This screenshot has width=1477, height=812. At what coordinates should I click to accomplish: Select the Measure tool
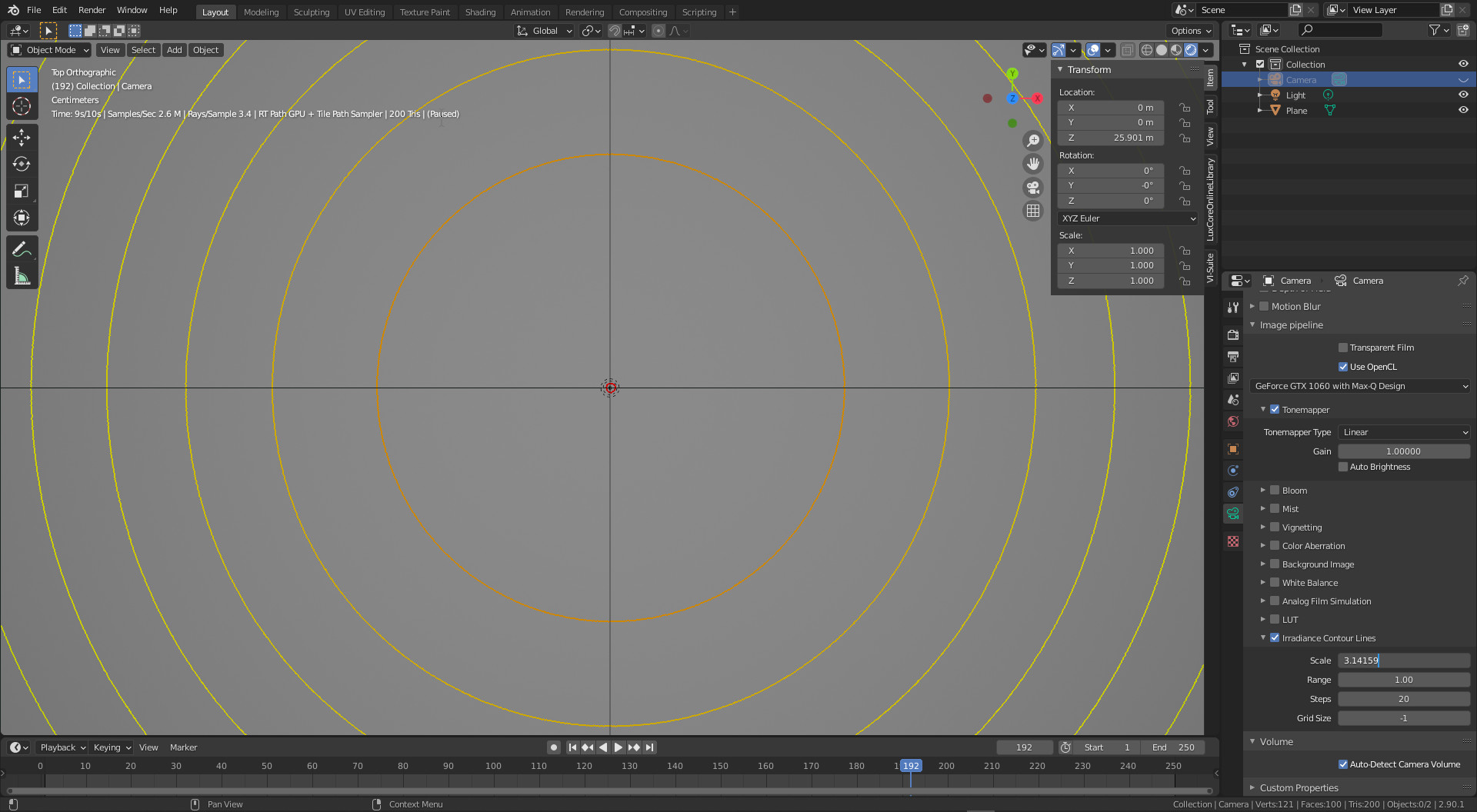(22, 276)
